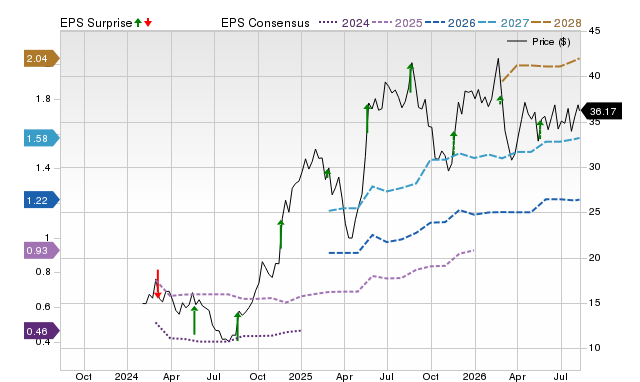Click the 36.17 current price label

pyautogui.click(x=601, y=111)
